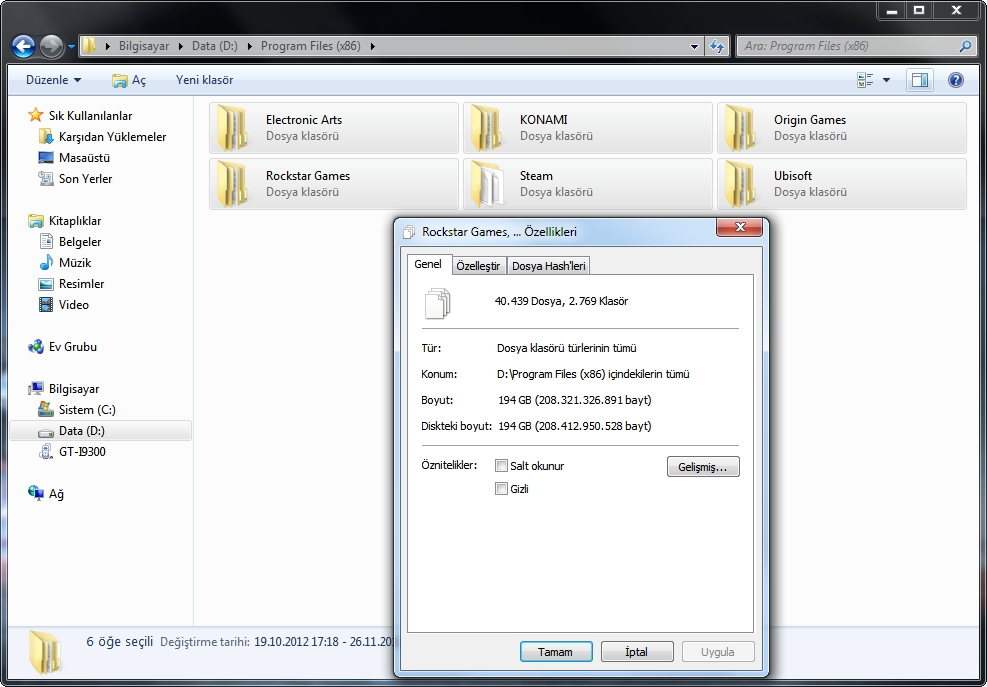This screenshot has height=687, width=987.
Task: Click Ağ network in the sidebar
Action: (57, 494)
